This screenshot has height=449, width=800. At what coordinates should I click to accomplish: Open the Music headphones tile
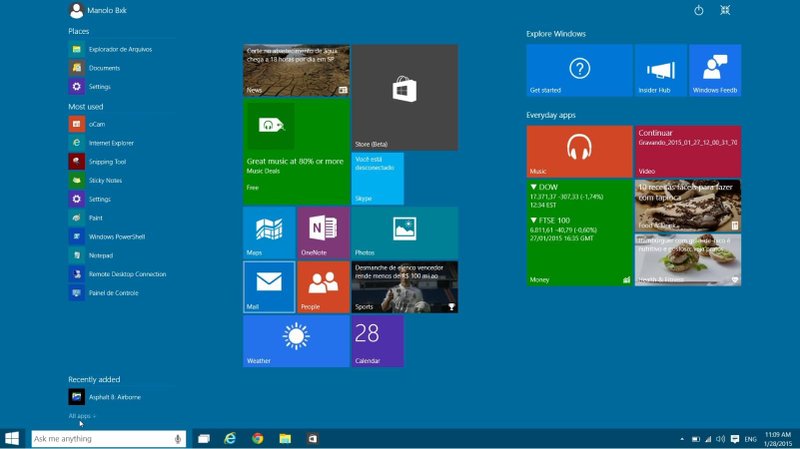[580, 152]
